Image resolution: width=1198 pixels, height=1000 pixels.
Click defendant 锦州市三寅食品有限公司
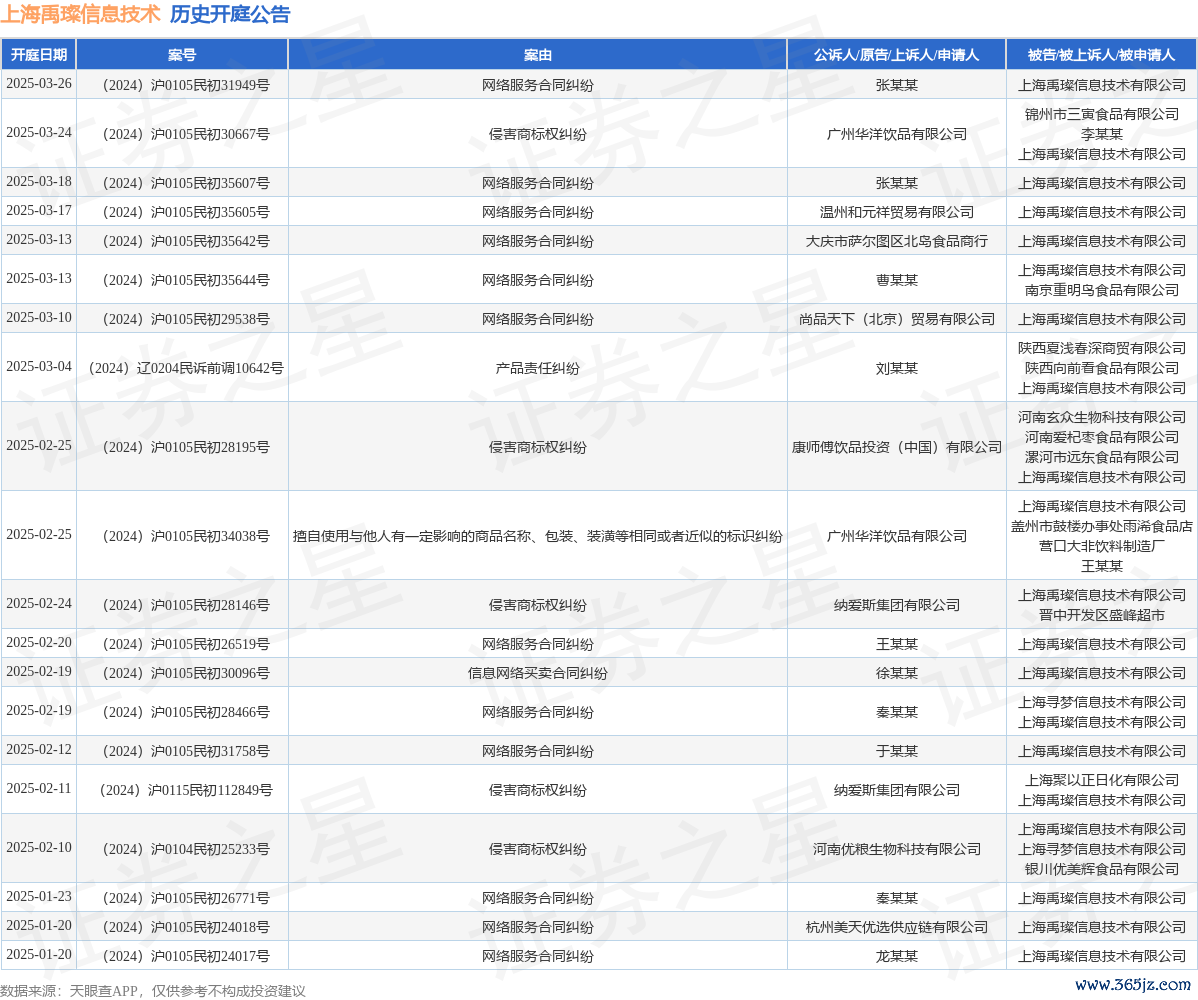[x=1102, y=114]
